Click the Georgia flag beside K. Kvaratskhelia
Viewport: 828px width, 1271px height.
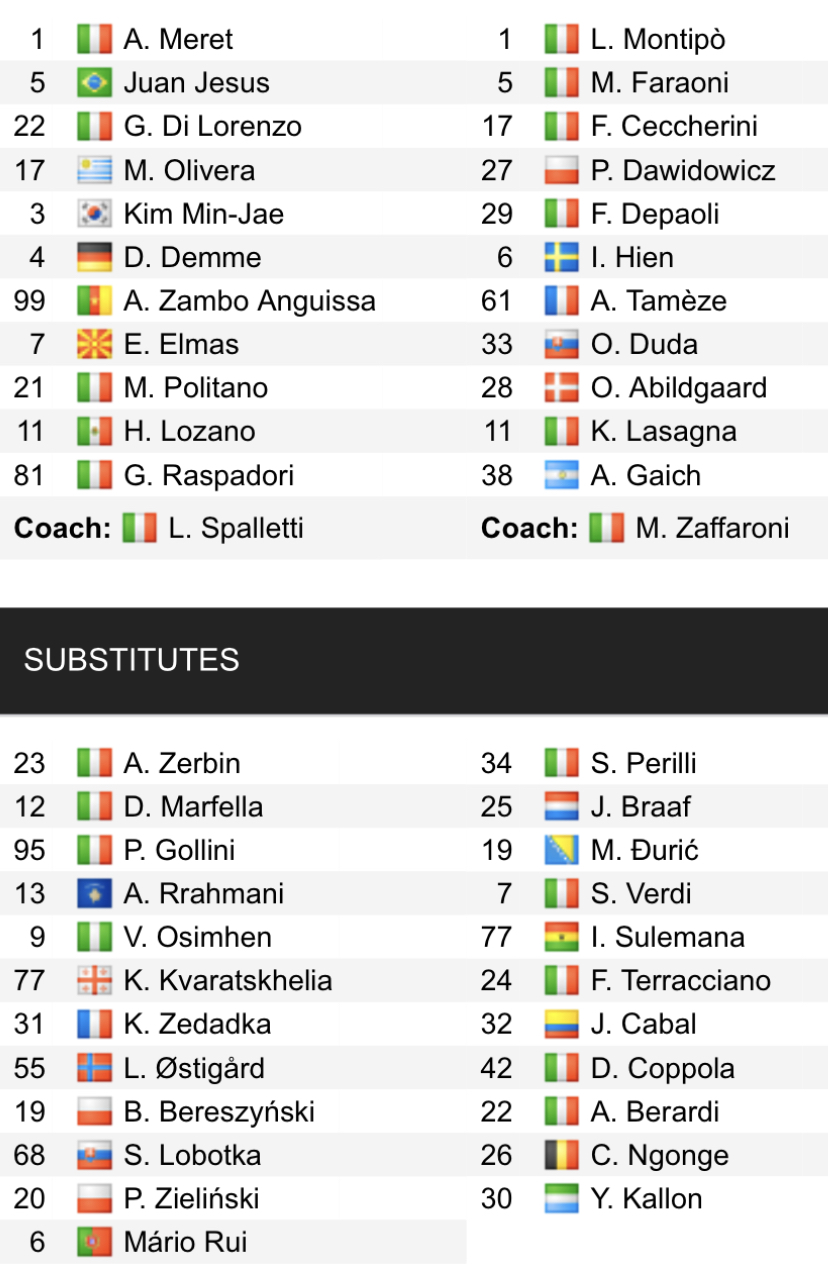point(94,981)
